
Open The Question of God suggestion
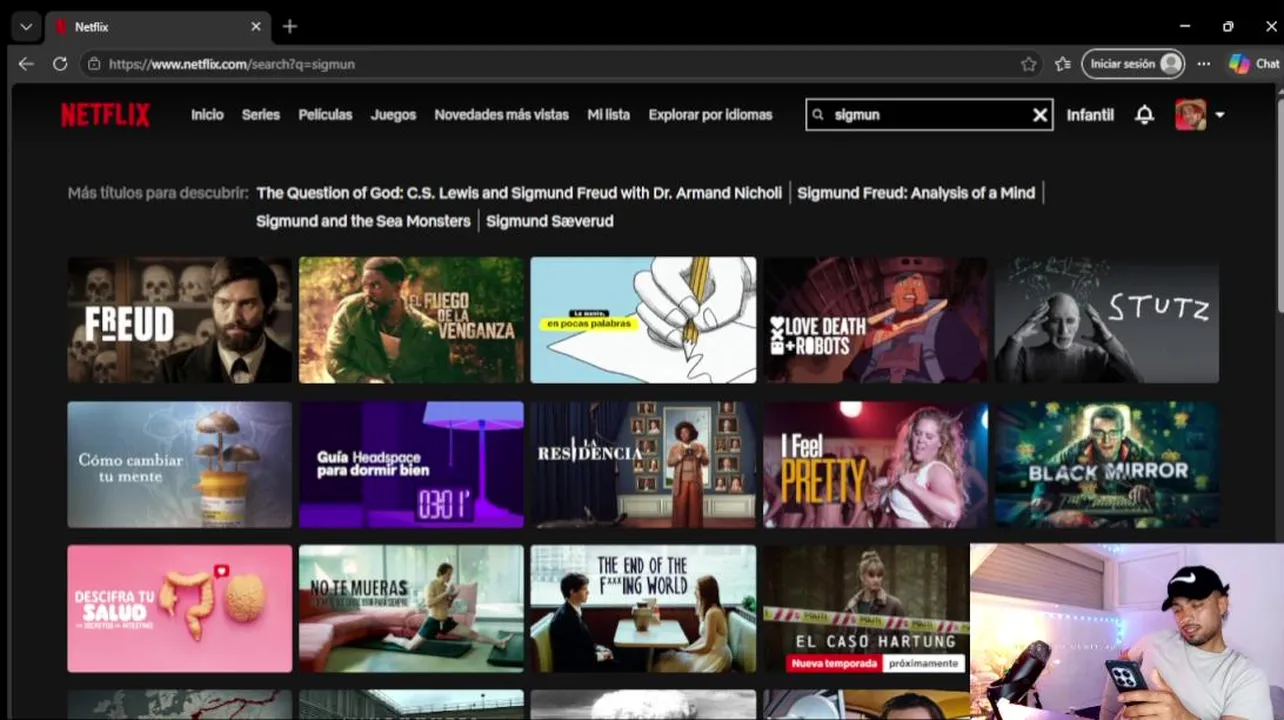point(519,193)
